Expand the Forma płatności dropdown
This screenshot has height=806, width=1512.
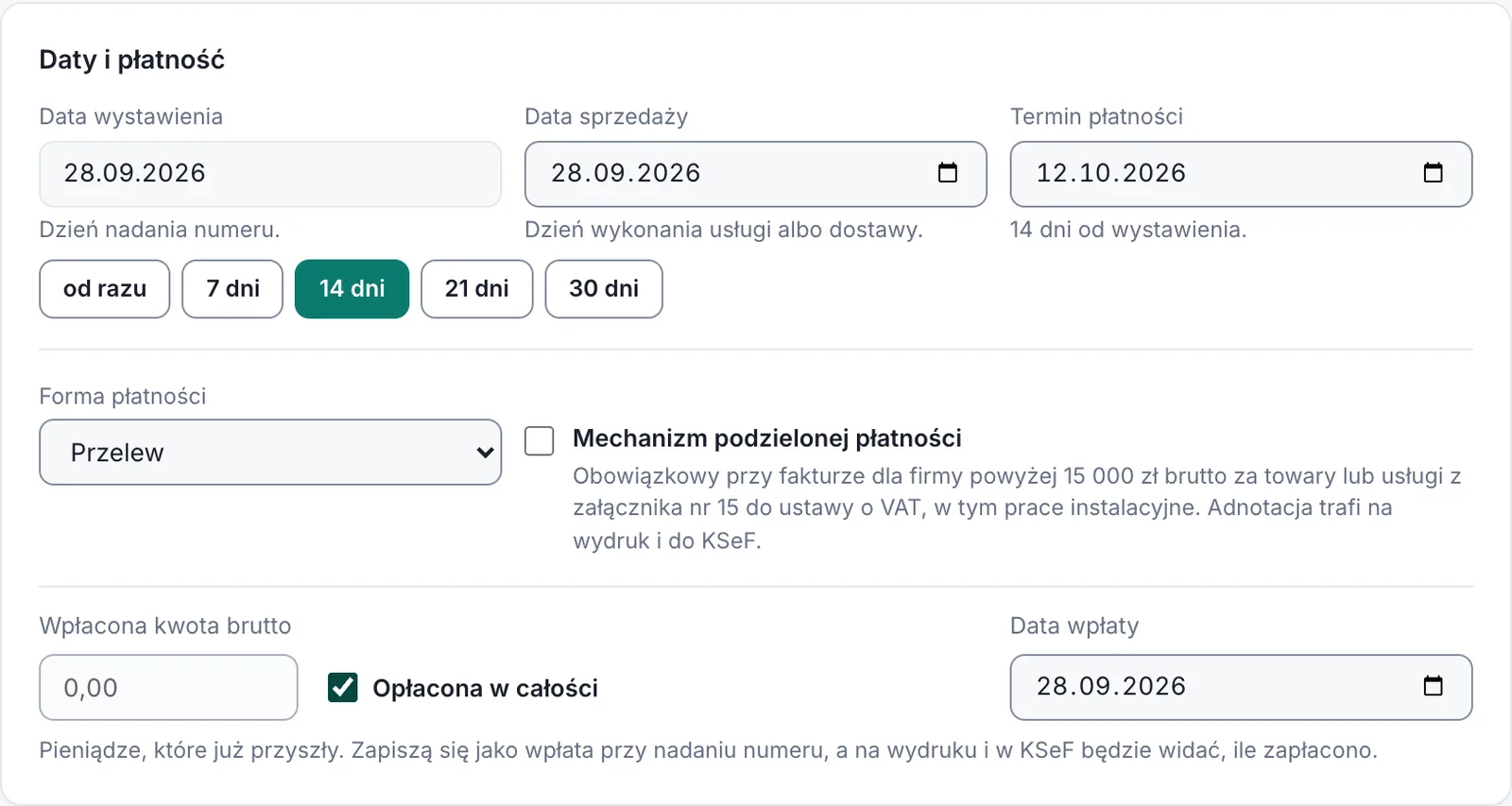tap(270, 453)
